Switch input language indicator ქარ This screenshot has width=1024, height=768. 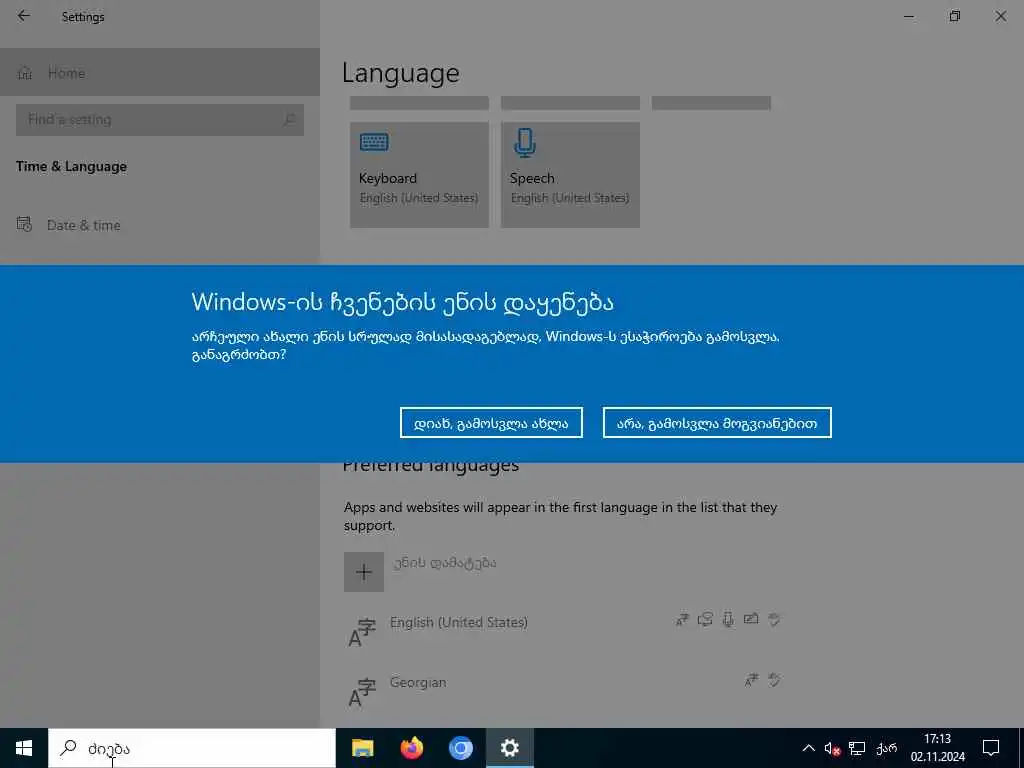(886, 748)
